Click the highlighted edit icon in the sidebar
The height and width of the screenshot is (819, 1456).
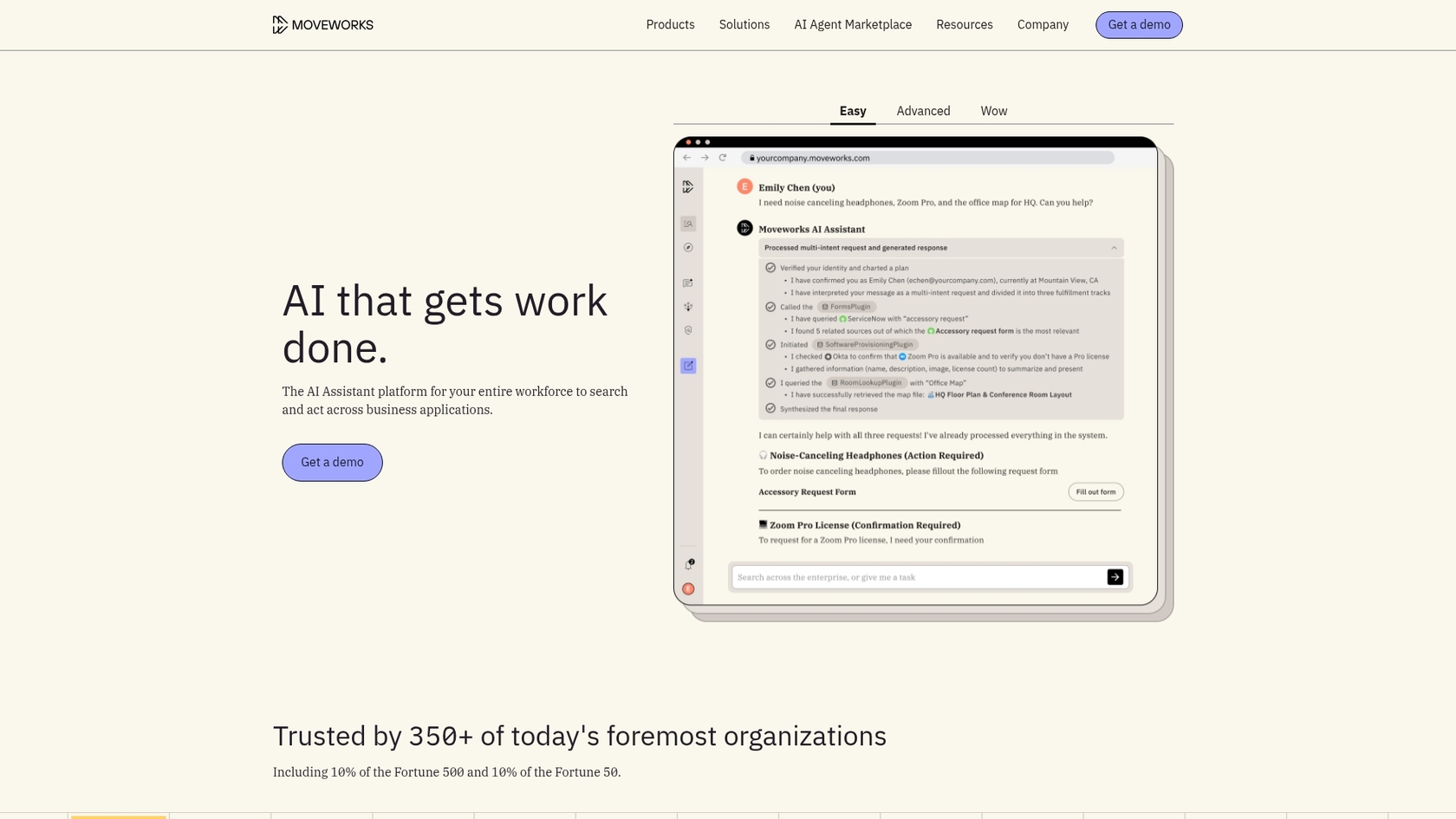(687, 366)
